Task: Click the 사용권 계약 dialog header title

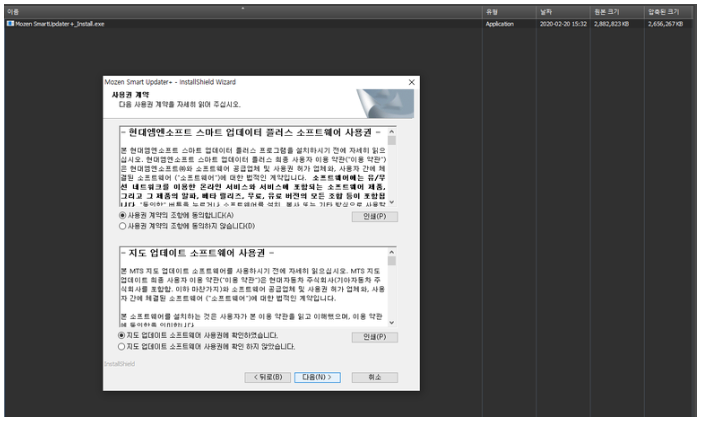Action: (130, 95)
